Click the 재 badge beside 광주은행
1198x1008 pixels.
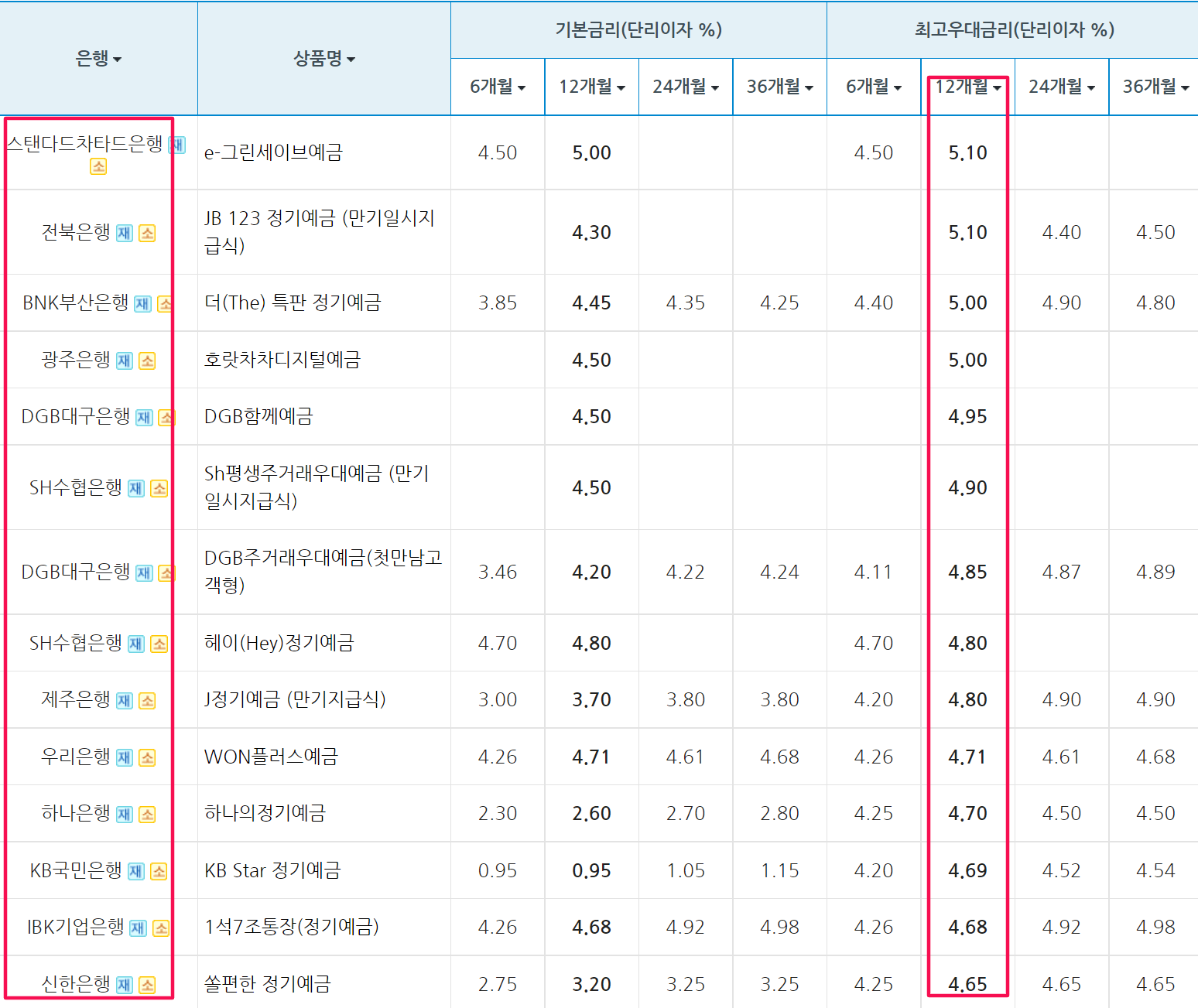click(x=125, y=360)
